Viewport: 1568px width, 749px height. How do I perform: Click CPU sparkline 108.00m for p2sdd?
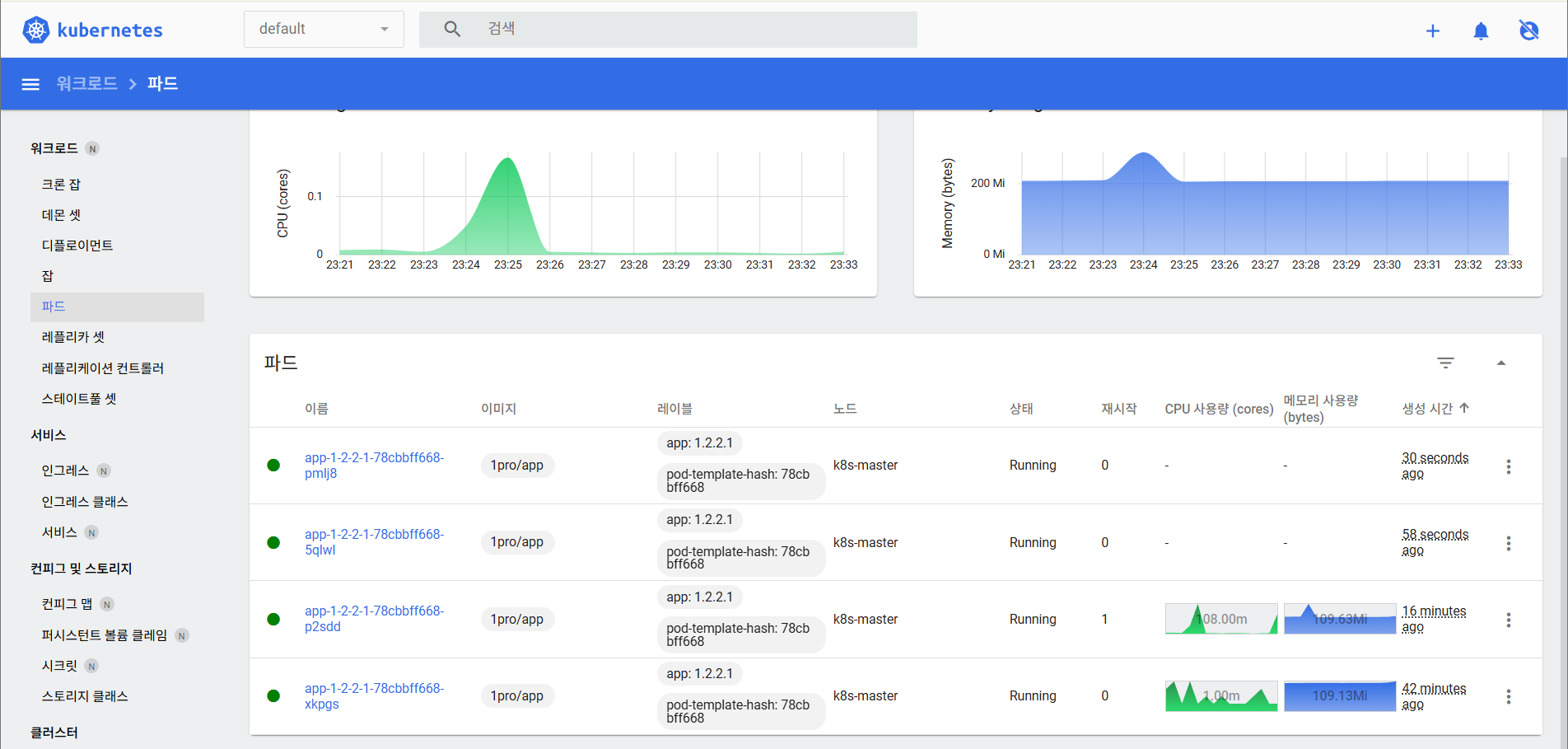[1221, 619]
